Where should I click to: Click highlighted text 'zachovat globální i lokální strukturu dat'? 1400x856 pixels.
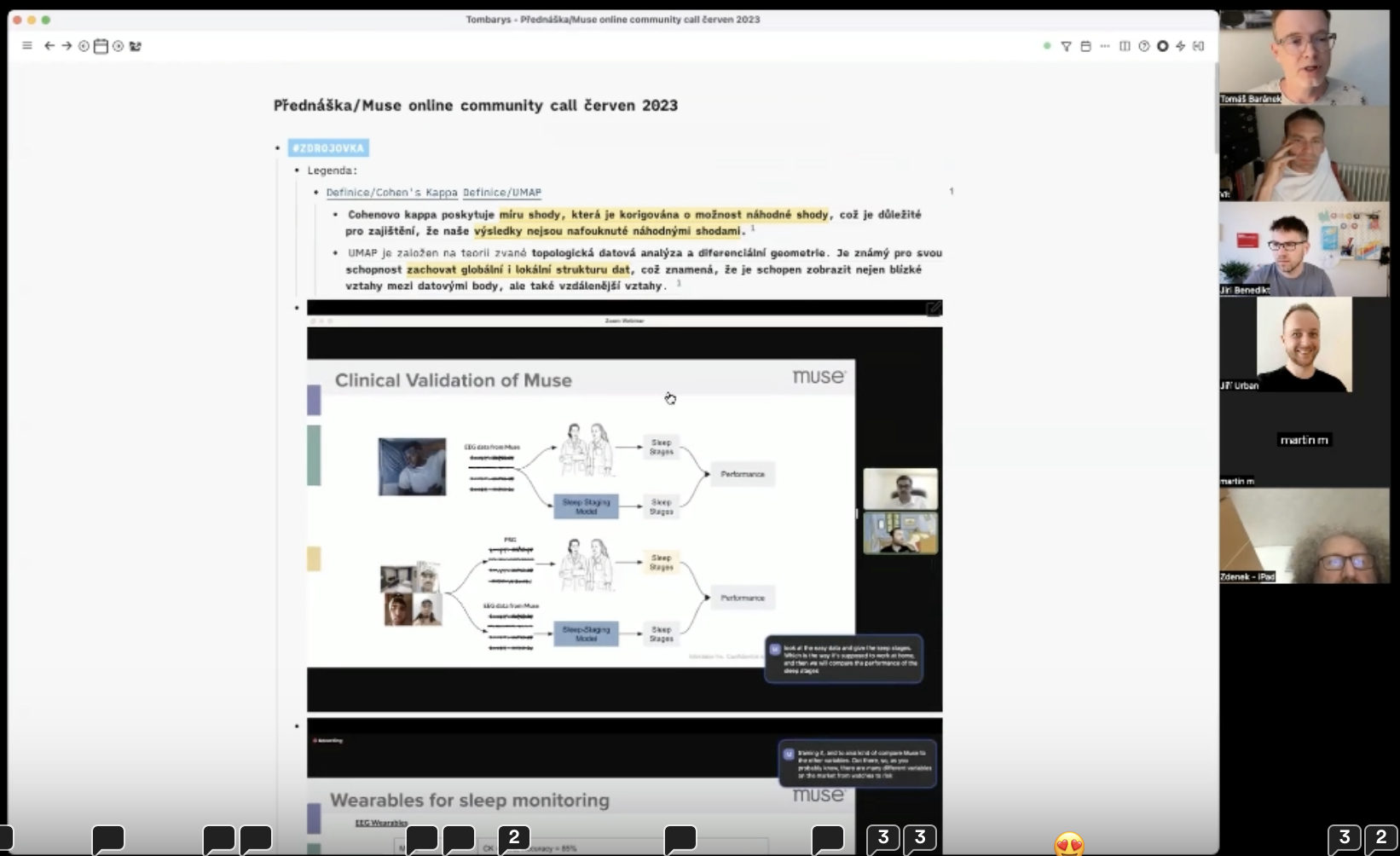pyautogui.click(x=518, y=269)
